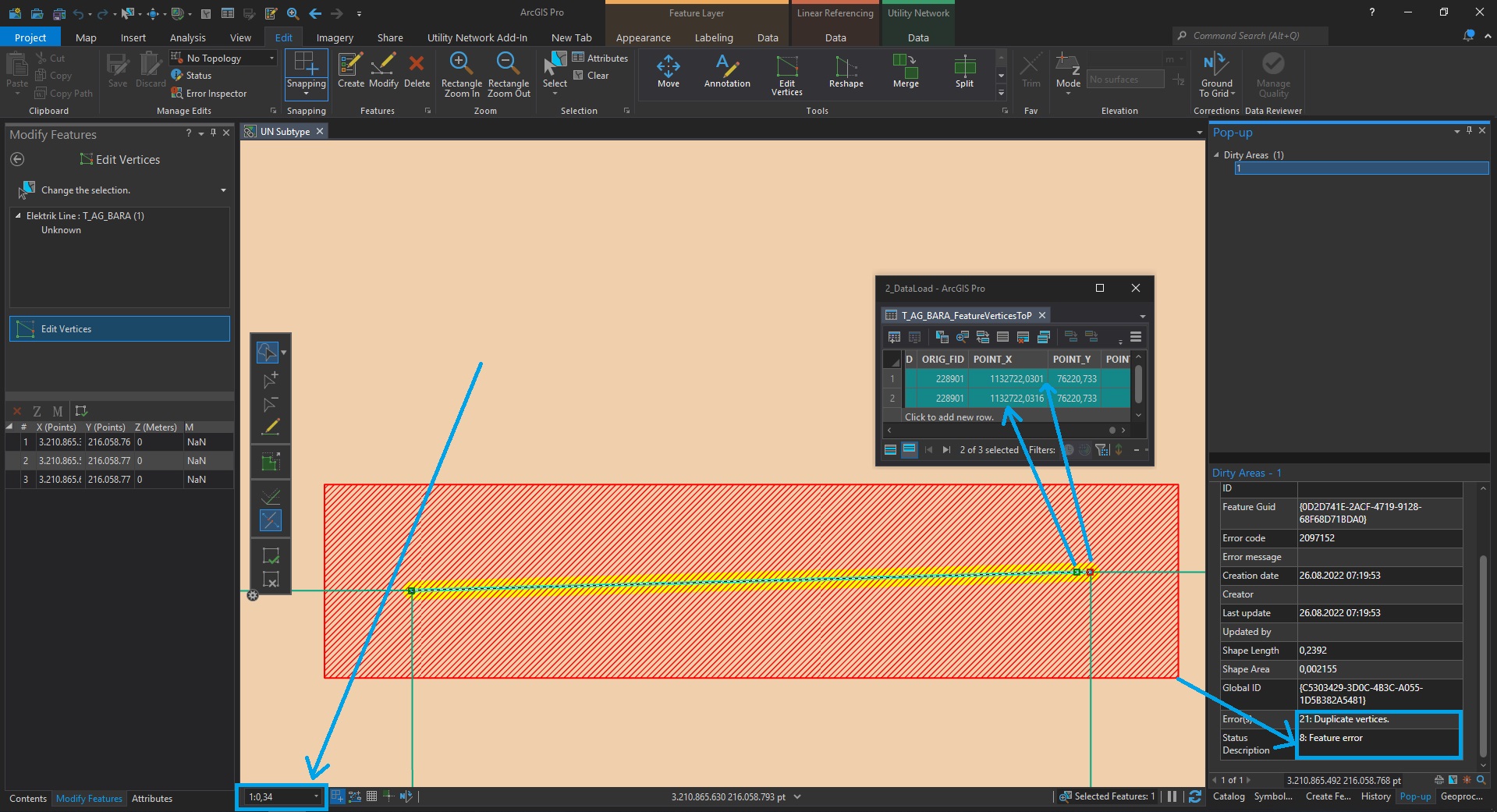Expand the Tools gallery with the dropdown arrow
This screenshot has height=812, width=1497.
click(1001, 93)
